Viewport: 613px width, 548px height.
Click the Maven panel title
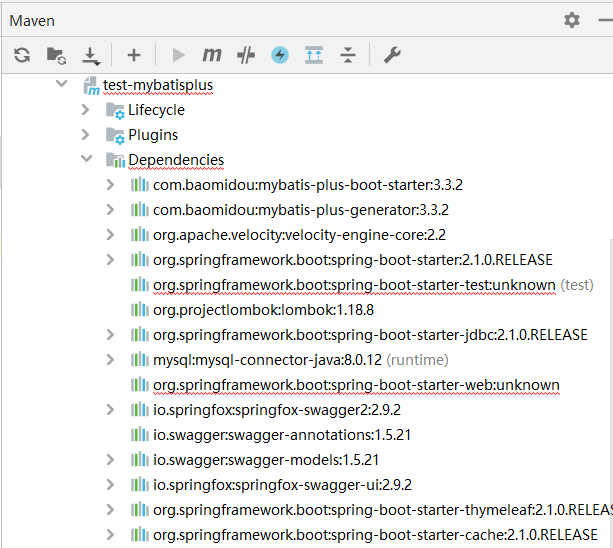coord(32,21)
